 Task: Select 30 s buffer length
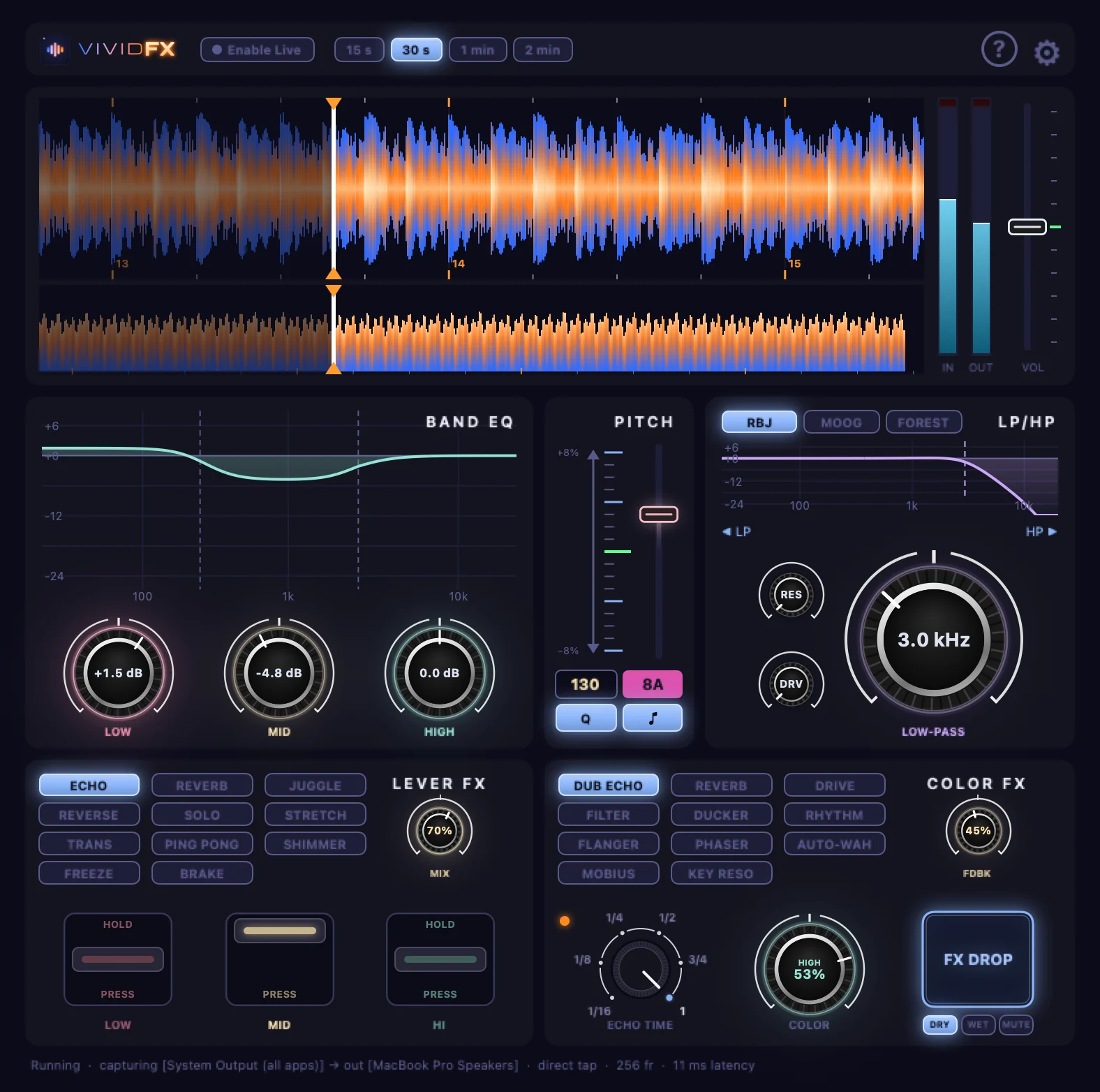[416, 50]
